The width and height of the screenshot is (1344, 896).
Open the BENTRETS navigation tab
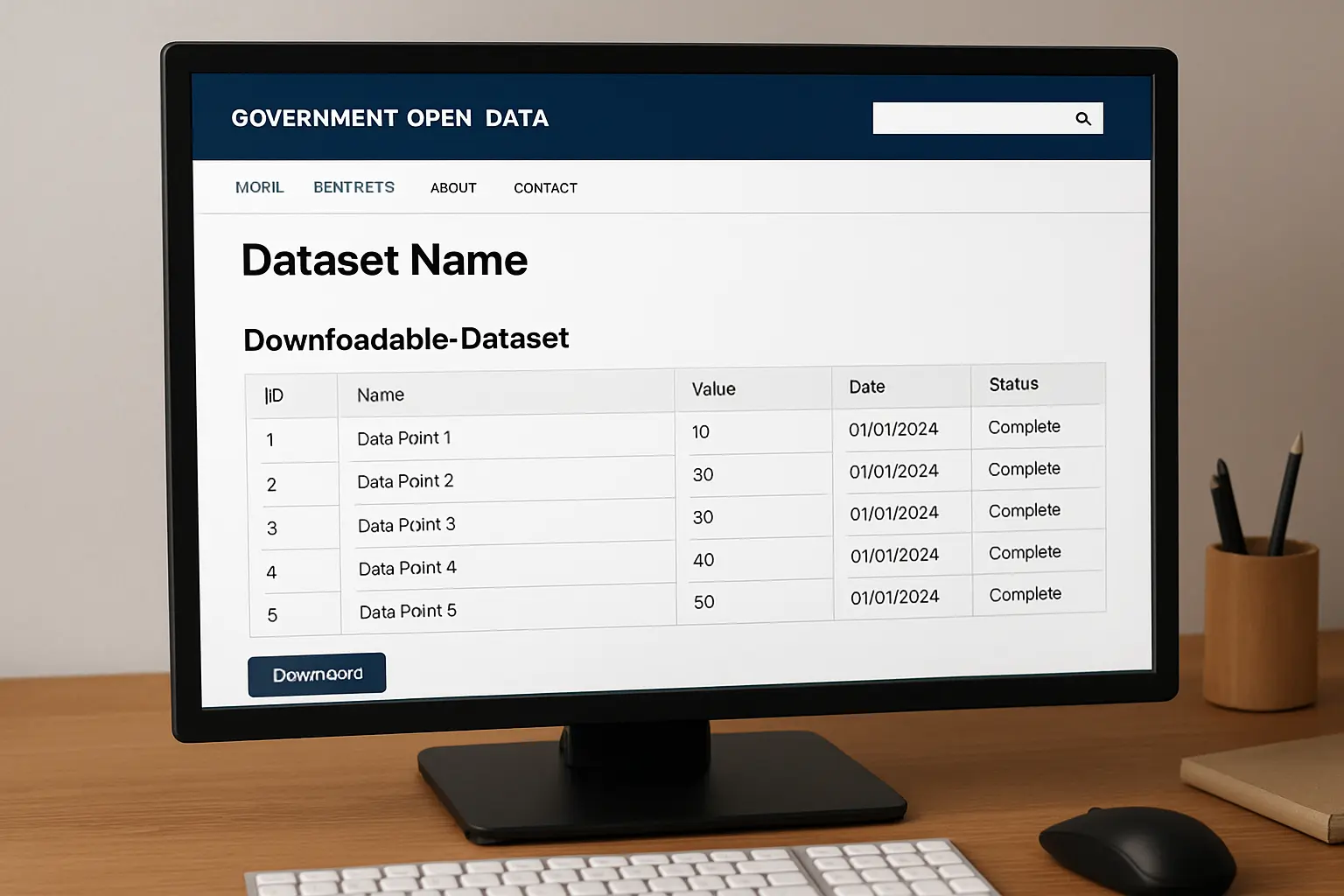pos(354,187)
